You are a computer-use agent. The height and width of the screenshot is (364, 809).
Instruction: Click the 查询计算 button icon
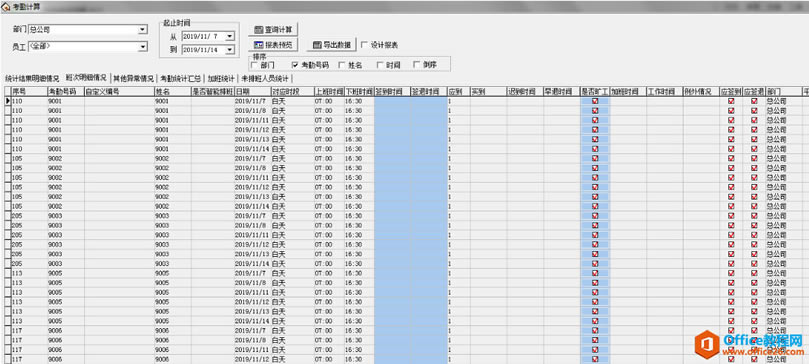(259, 30)
